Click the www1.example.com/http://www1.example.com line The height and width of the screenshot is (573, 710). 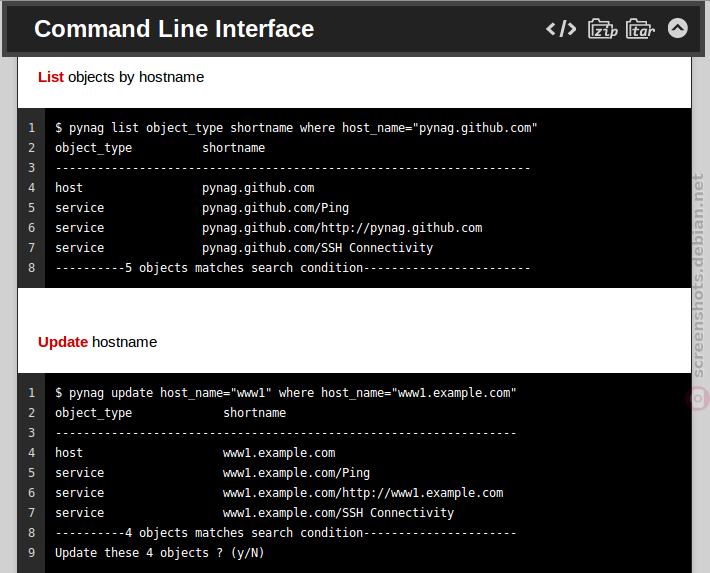pyautogui.click(x=279, y=493)
